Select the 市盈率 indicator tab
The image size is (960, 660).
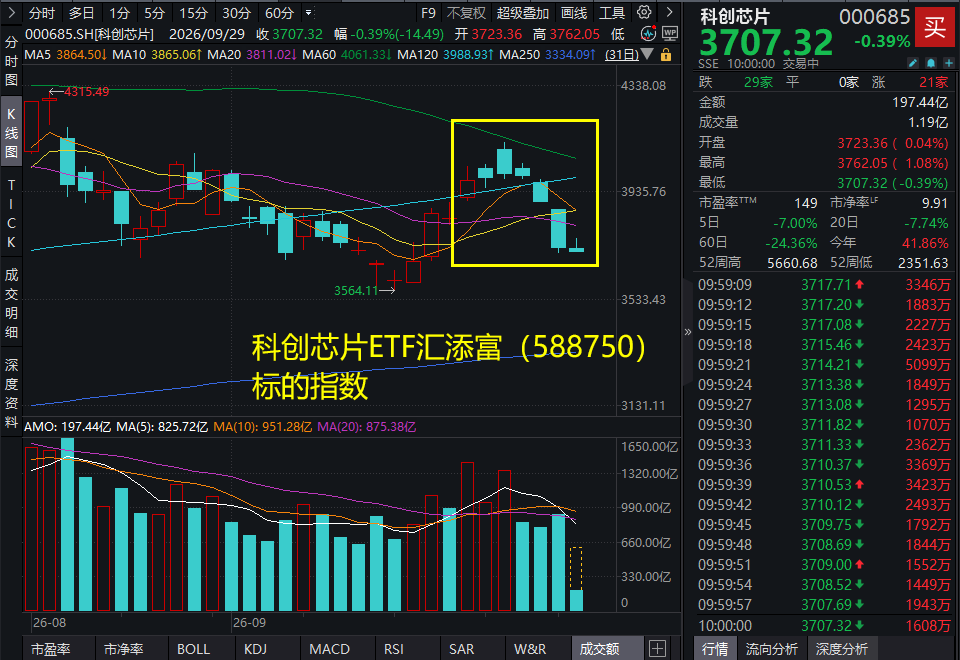point(51,649)
